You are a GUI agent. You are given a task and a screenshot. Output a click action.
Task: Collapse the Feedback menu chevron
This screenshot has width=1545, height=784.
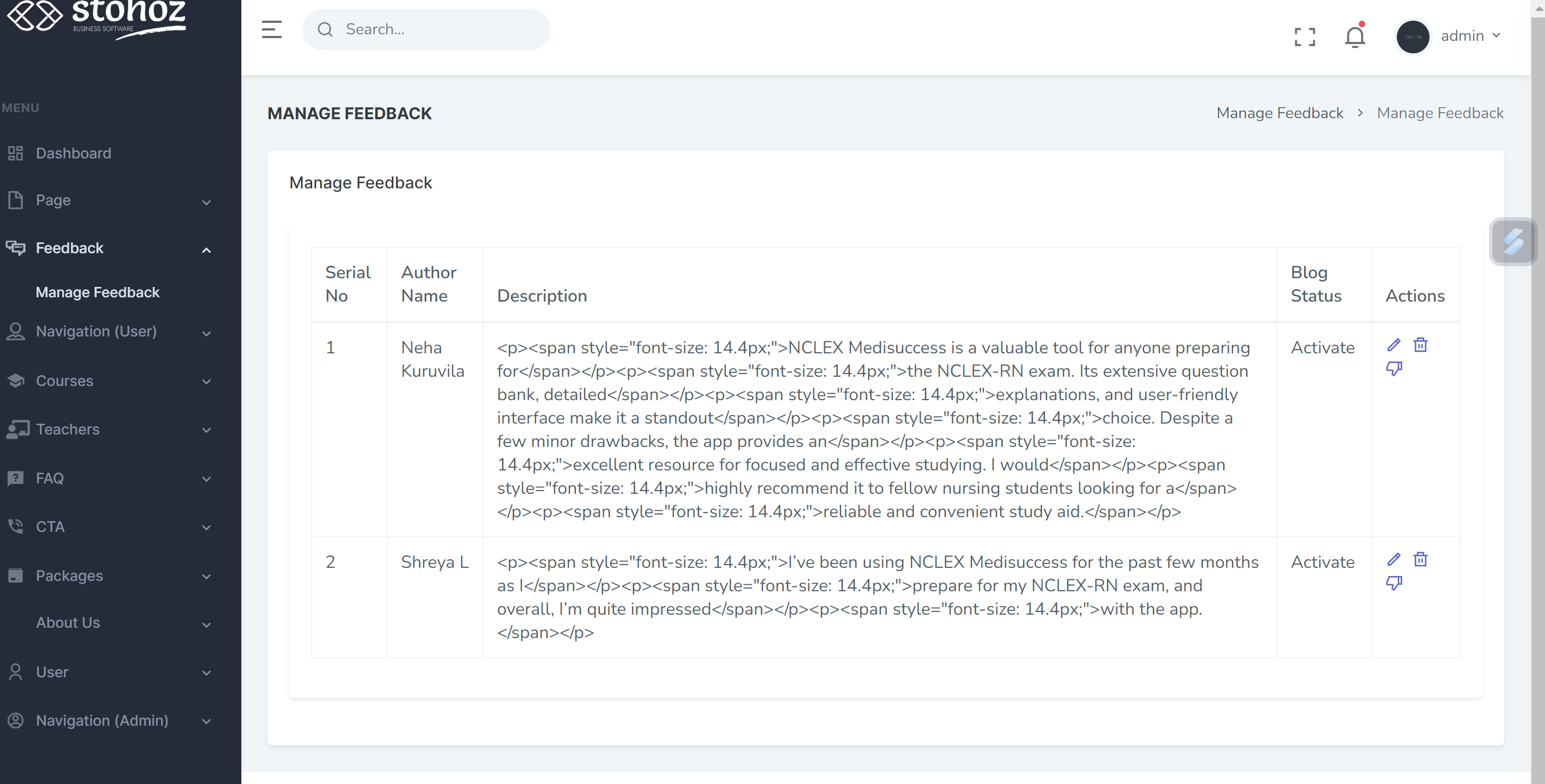point(206,250)
